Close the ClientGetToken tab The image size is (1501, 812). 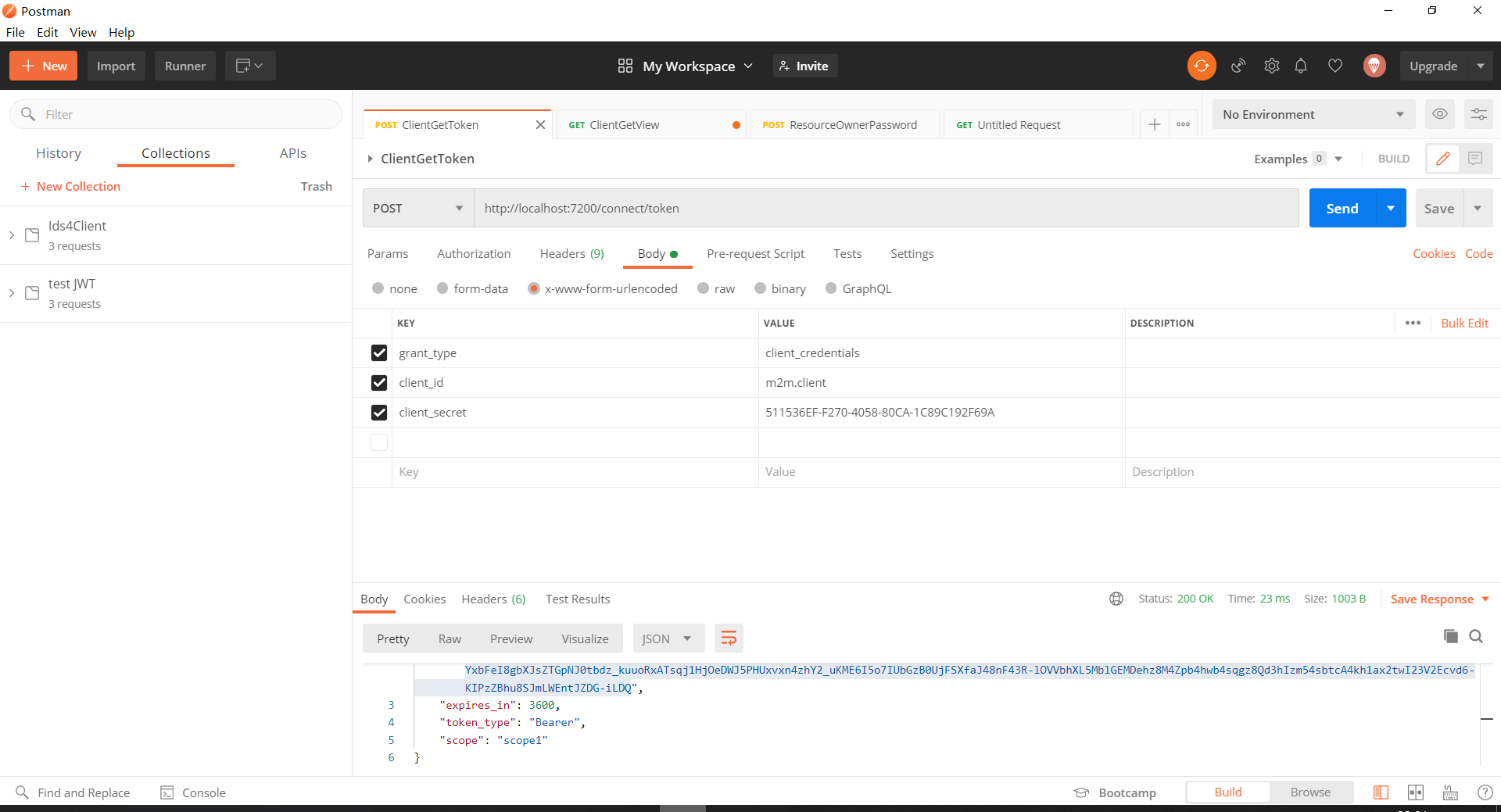click(x=540, y=125)
